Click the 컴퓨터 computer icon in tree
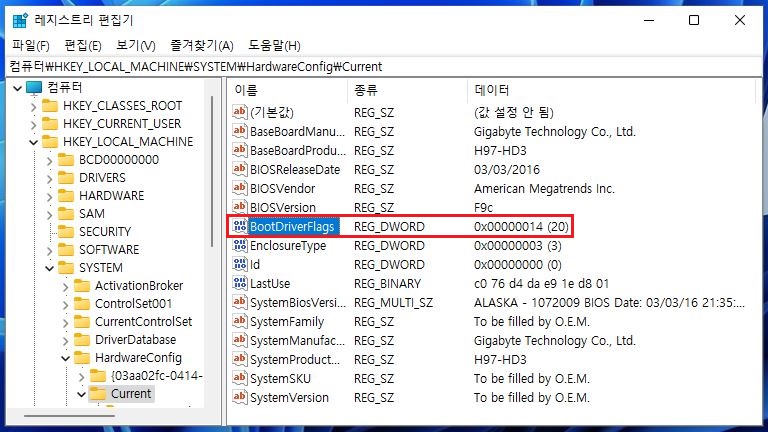 [x=34, y=88]
